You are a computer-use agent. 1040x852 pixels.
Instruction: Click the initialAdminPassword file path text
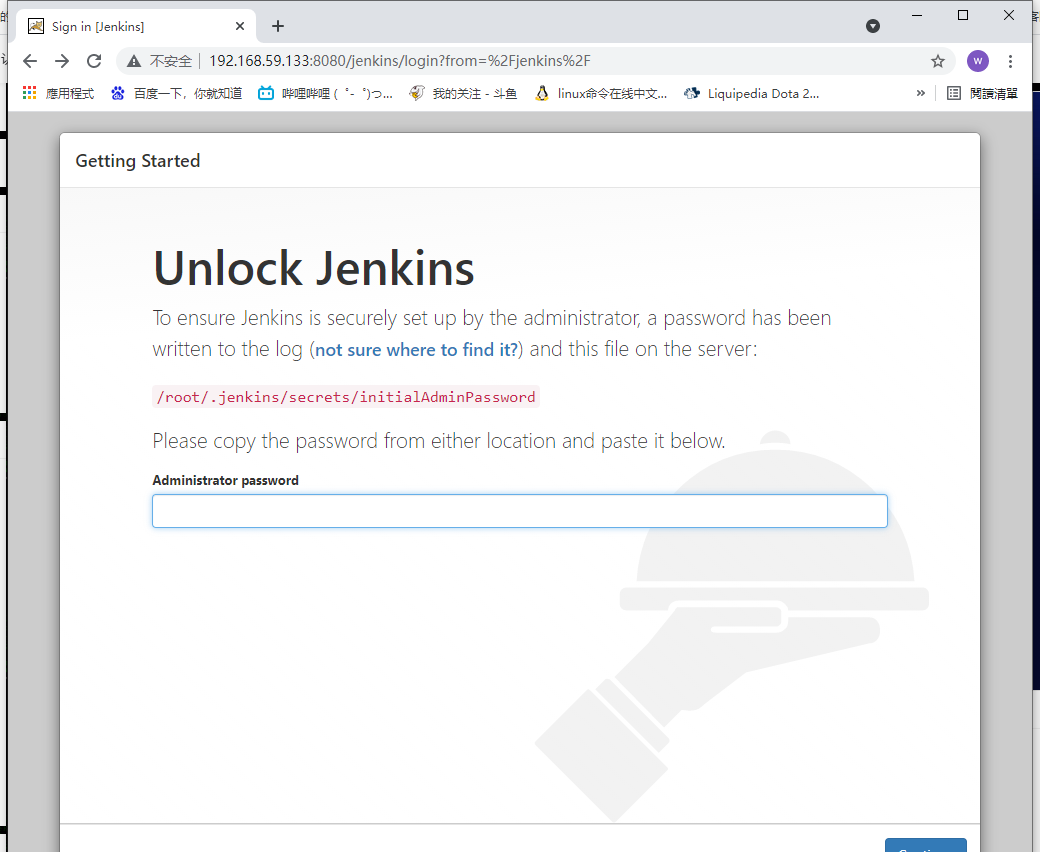[x=346, y=397]
